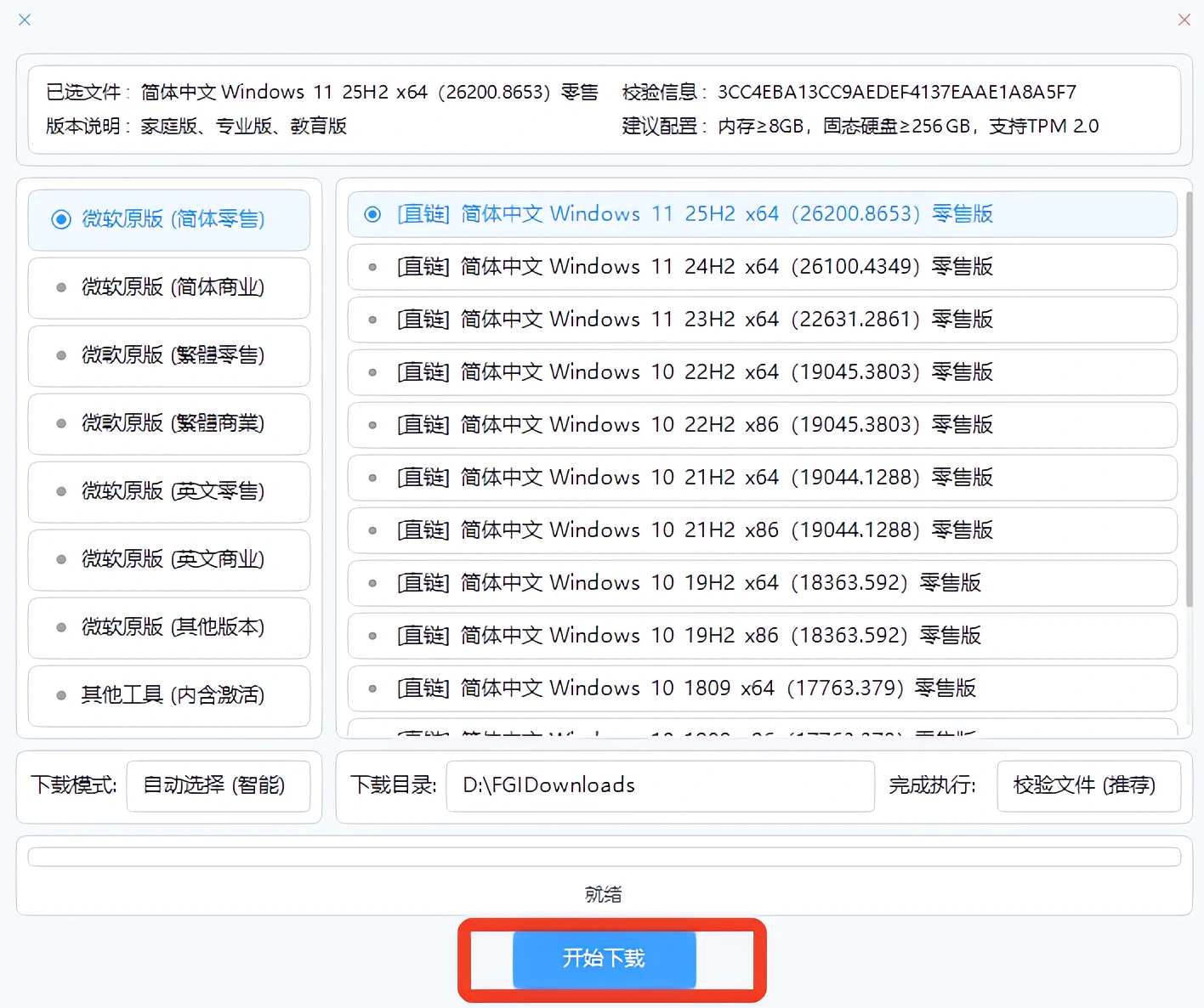Click checksum value 3CC4EBA13CC9AEDEF4137EAAE1A8A5F7
1204x1008 pixels.
point(897,92)
